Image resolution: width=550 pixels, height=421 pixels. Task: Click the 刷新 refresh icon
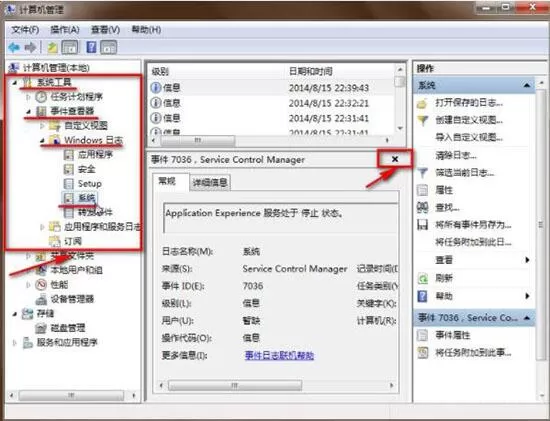pos(423,279)
